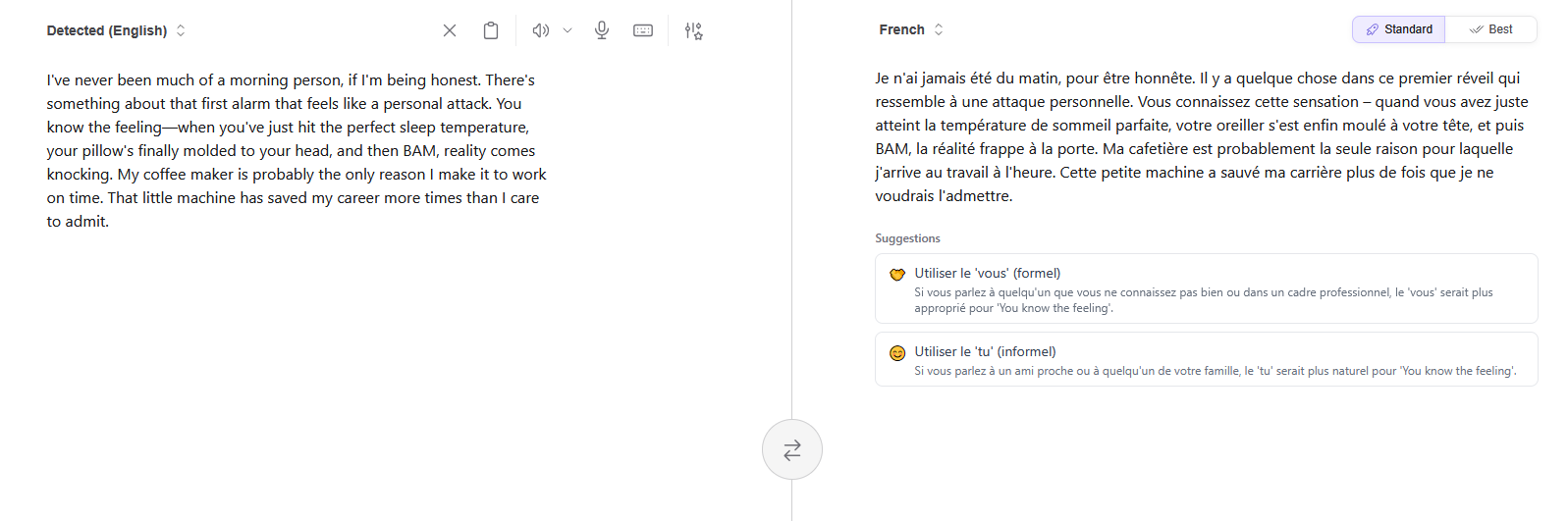Image resolution: width=1568 pixels, height=521 pixels.
Task: Click the up-down chevron beside French
Action: click(x=939, y=29)
